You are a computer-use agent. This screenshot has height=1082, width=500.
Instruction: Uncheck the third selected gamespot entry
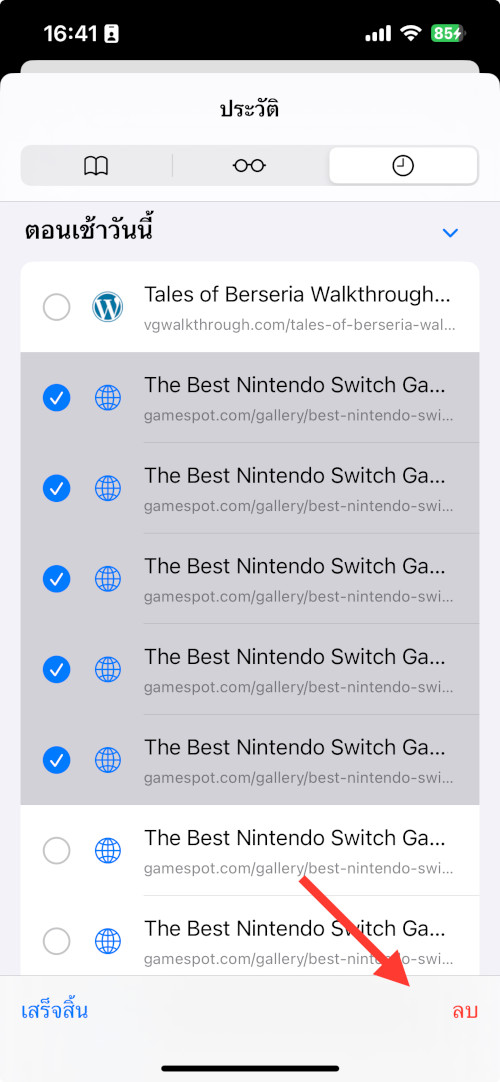click(57, 579)
